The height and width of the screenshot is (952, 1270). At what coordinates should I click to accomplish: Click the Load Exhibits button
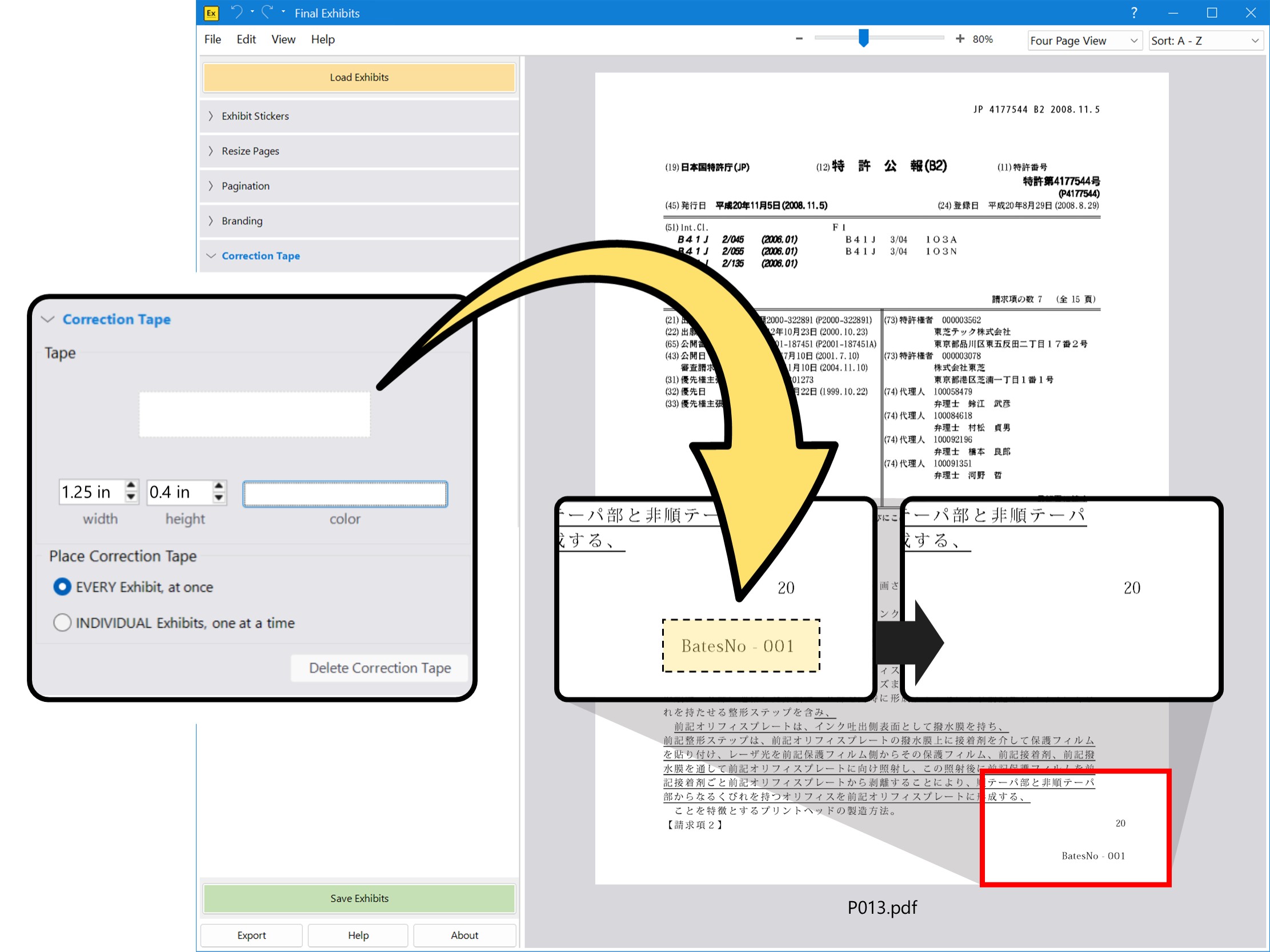[x=359, y=78]
